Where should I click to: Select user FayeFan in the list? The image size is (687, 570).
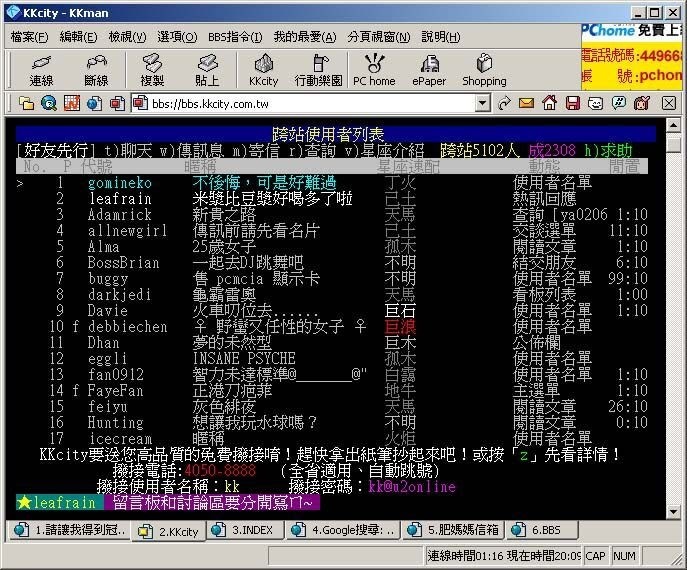[x=116, y=390]
